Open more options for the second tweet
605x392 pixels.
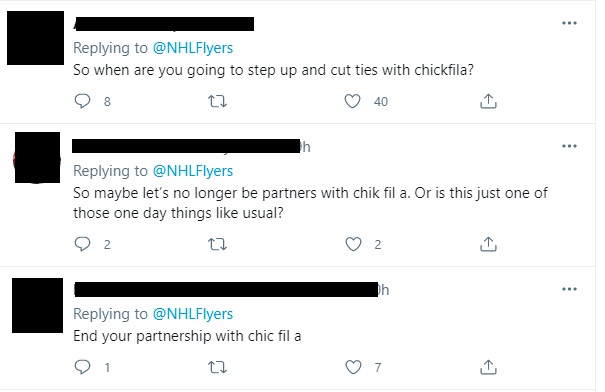pyautogui.click(x=569, y=146)
